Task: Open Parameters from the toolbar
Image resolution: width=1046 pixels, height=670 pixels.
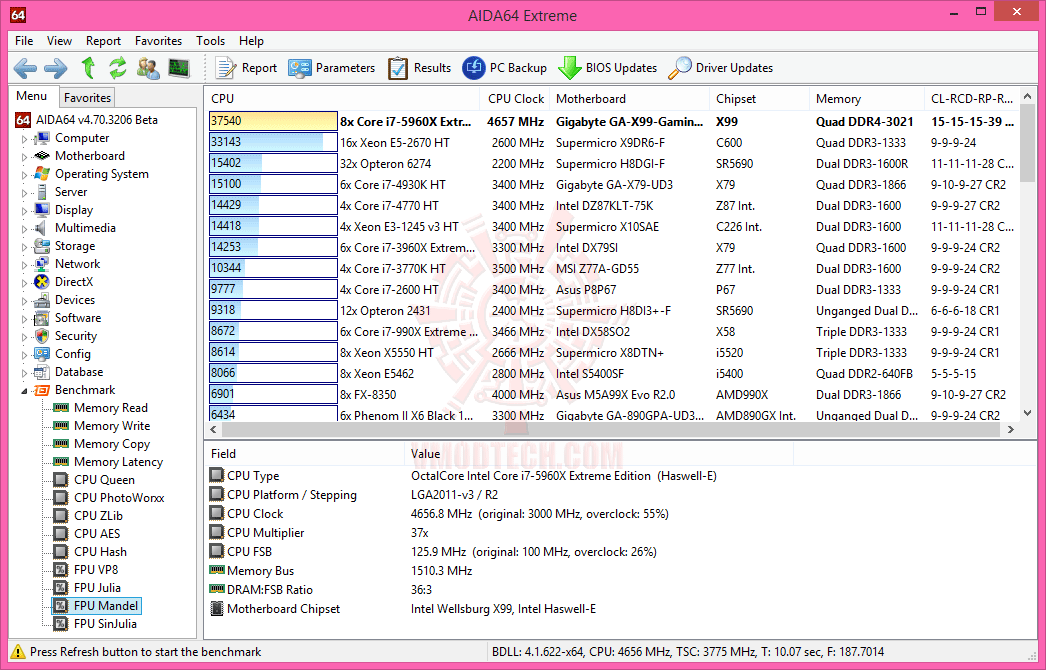Action: [x=332, y=68]
